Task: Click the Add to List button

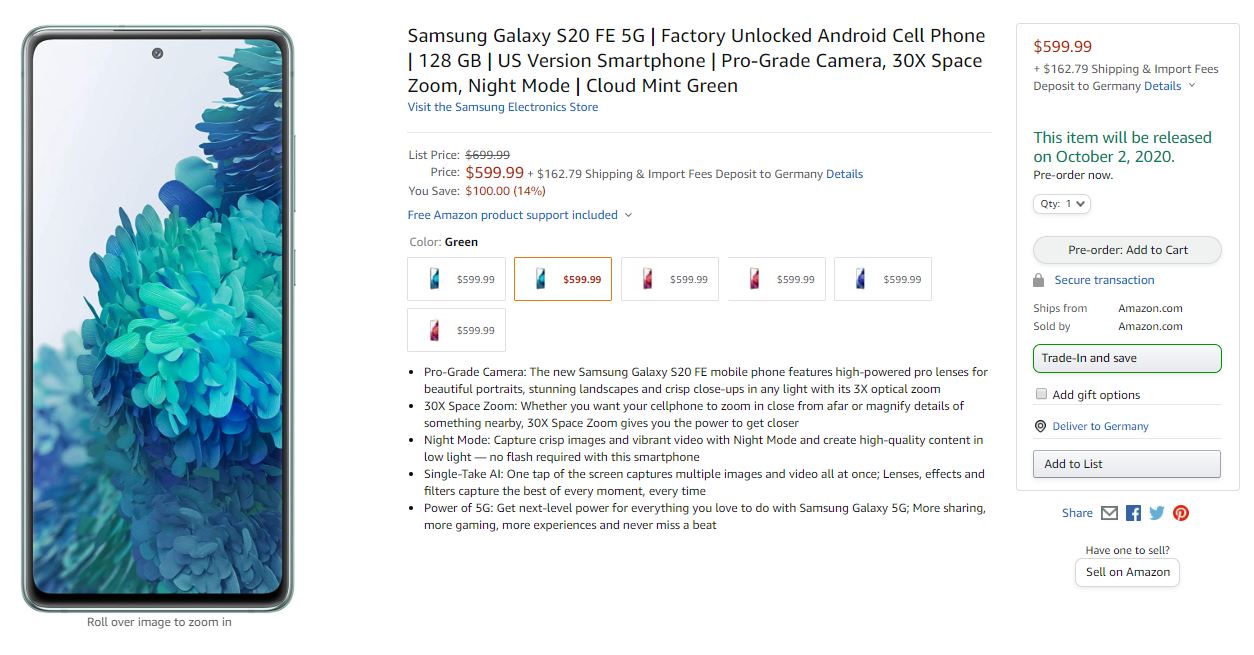Action: tap(1127, 464)
